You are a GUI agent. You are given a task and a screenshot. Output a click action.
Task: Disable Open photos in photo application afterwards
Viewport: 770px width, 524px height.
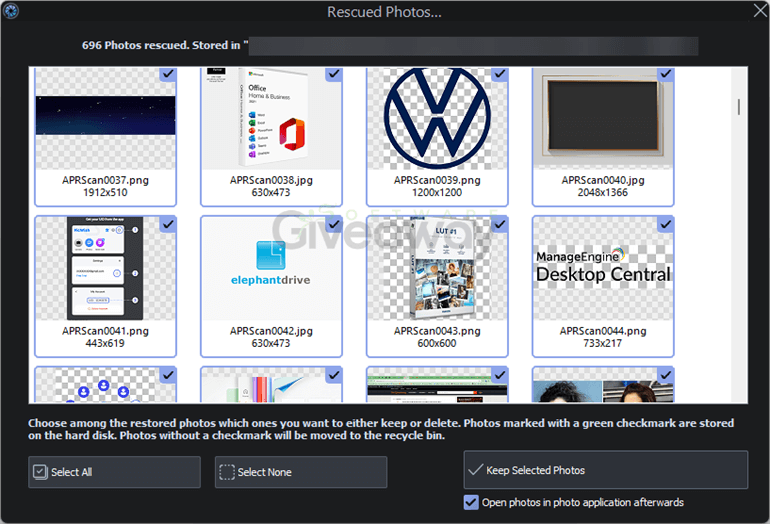[471, 502]
